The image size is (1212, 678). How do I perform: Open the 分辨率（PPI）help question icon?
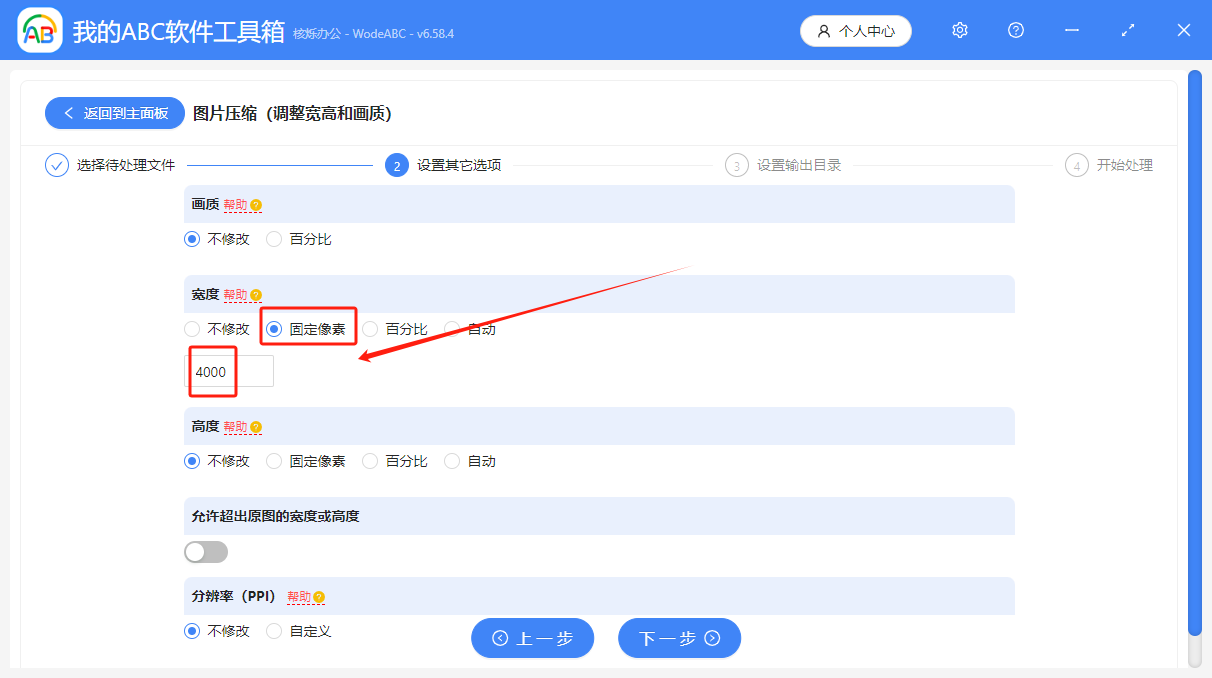(x=318, y=595)
